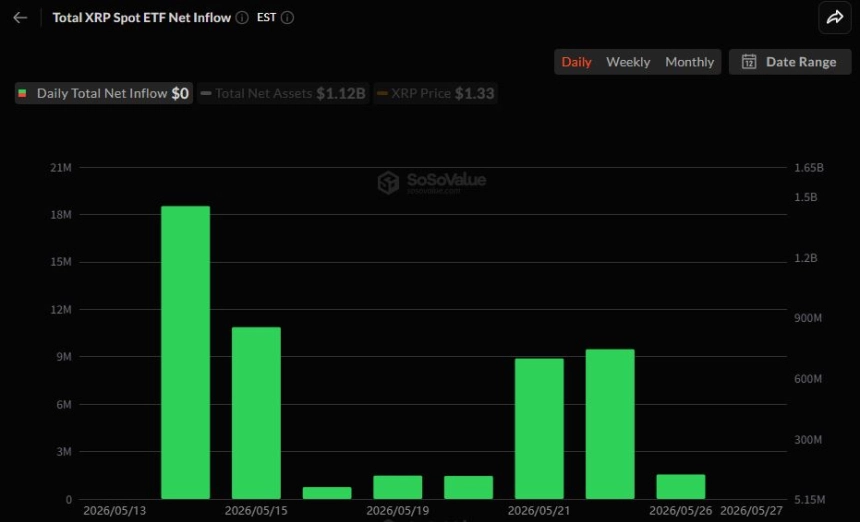Toggle XRP Price series
Screen dimensions: 860x522
point(435,93)
